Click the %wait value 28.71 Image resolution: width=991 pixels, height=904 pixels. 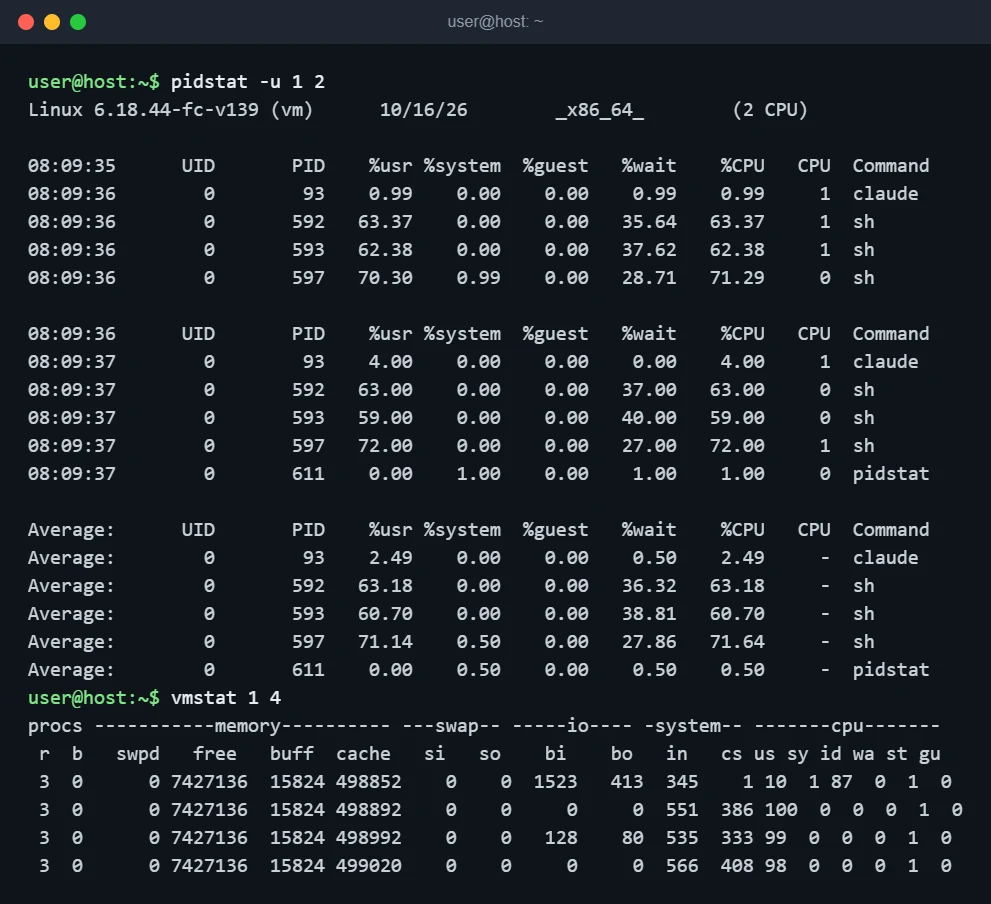(649, 278)
